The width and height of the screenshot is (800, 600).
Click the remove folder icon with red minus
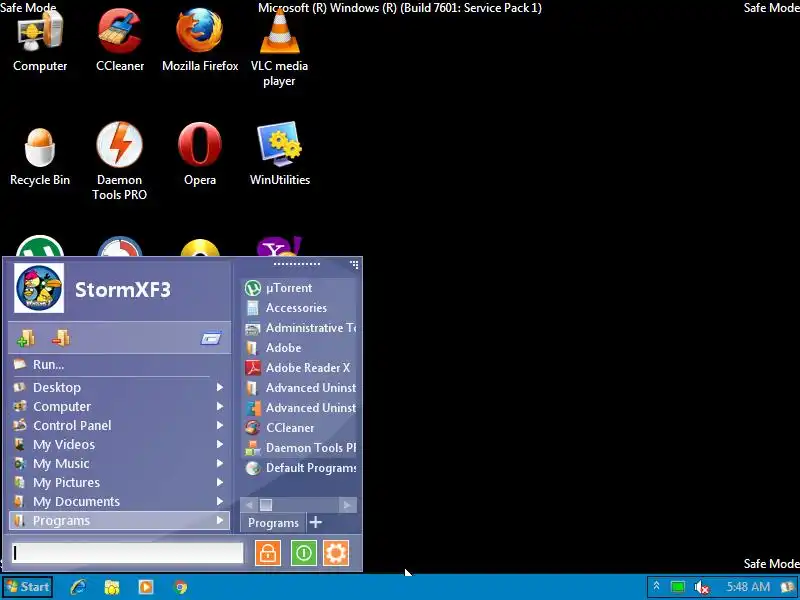pos(61,338)
